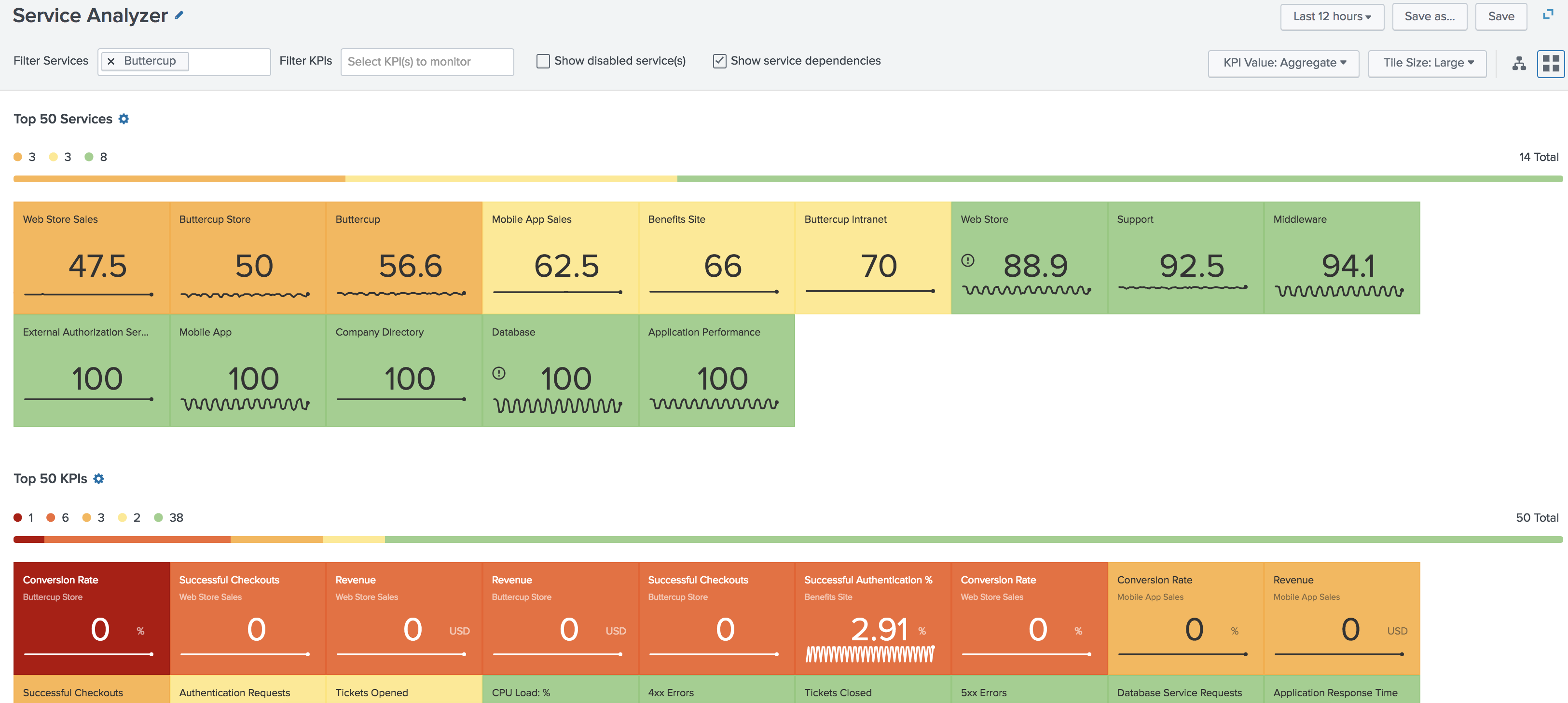The width and height of the screenshot is (1568, 703).
Task: Click the green KPI legend dot showing 38
Action: [158, 517]
